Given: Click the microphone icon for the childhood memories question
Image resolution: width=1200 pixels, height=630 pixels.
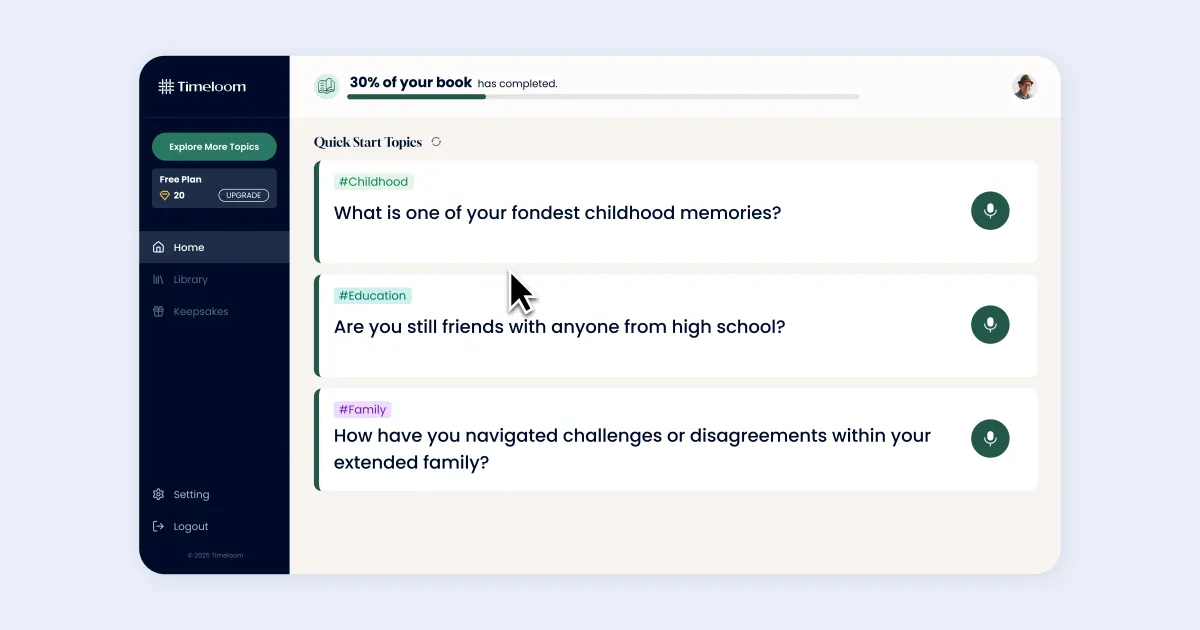Looking at the screenshot, I should (x=990, y=211).
